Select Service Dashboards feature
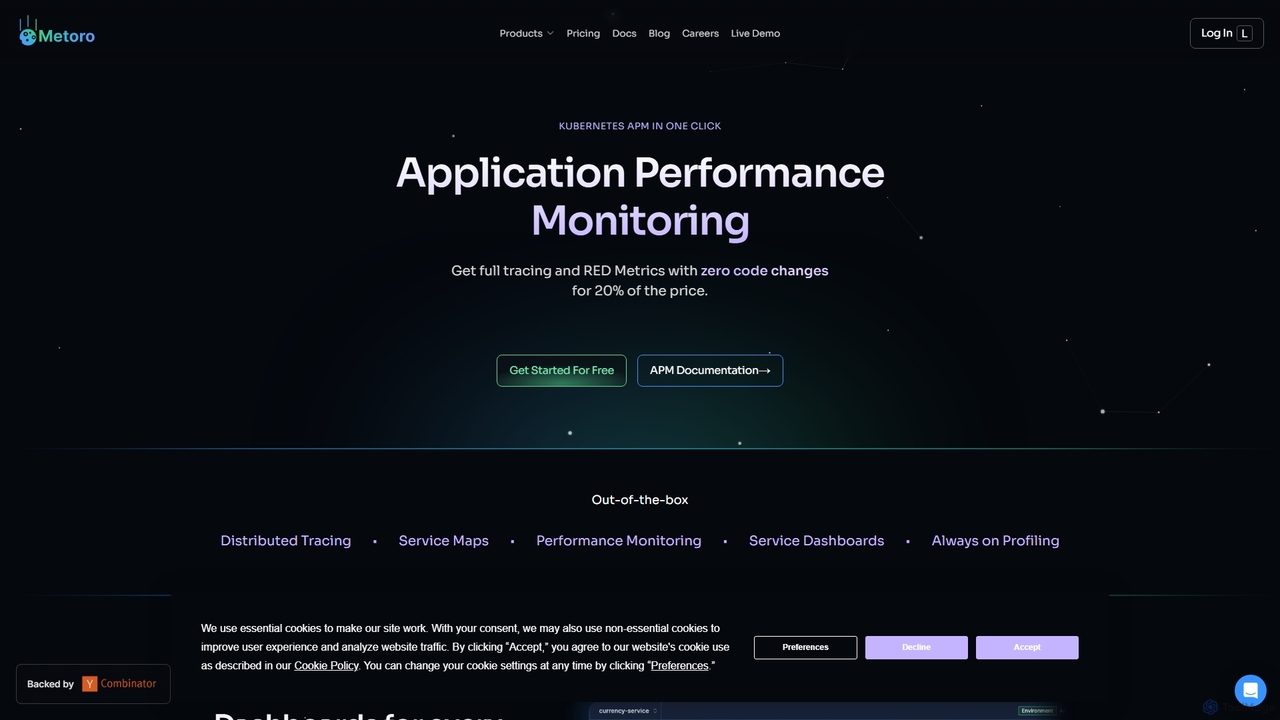Screen dimensions: 1280x720 (816, 540)
